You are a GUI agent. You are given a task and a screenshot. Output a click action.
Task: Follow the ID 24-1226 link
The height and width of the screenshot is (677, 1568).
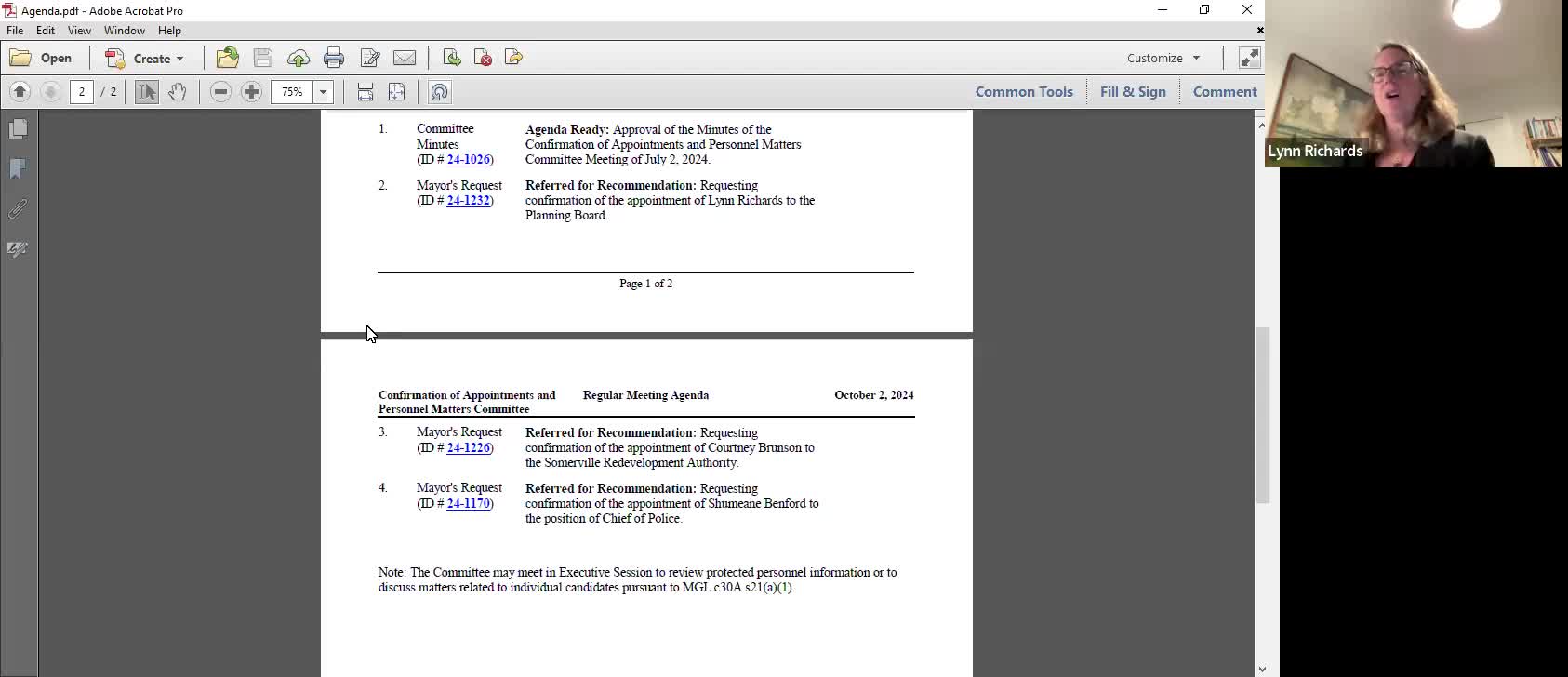[468, 448]
